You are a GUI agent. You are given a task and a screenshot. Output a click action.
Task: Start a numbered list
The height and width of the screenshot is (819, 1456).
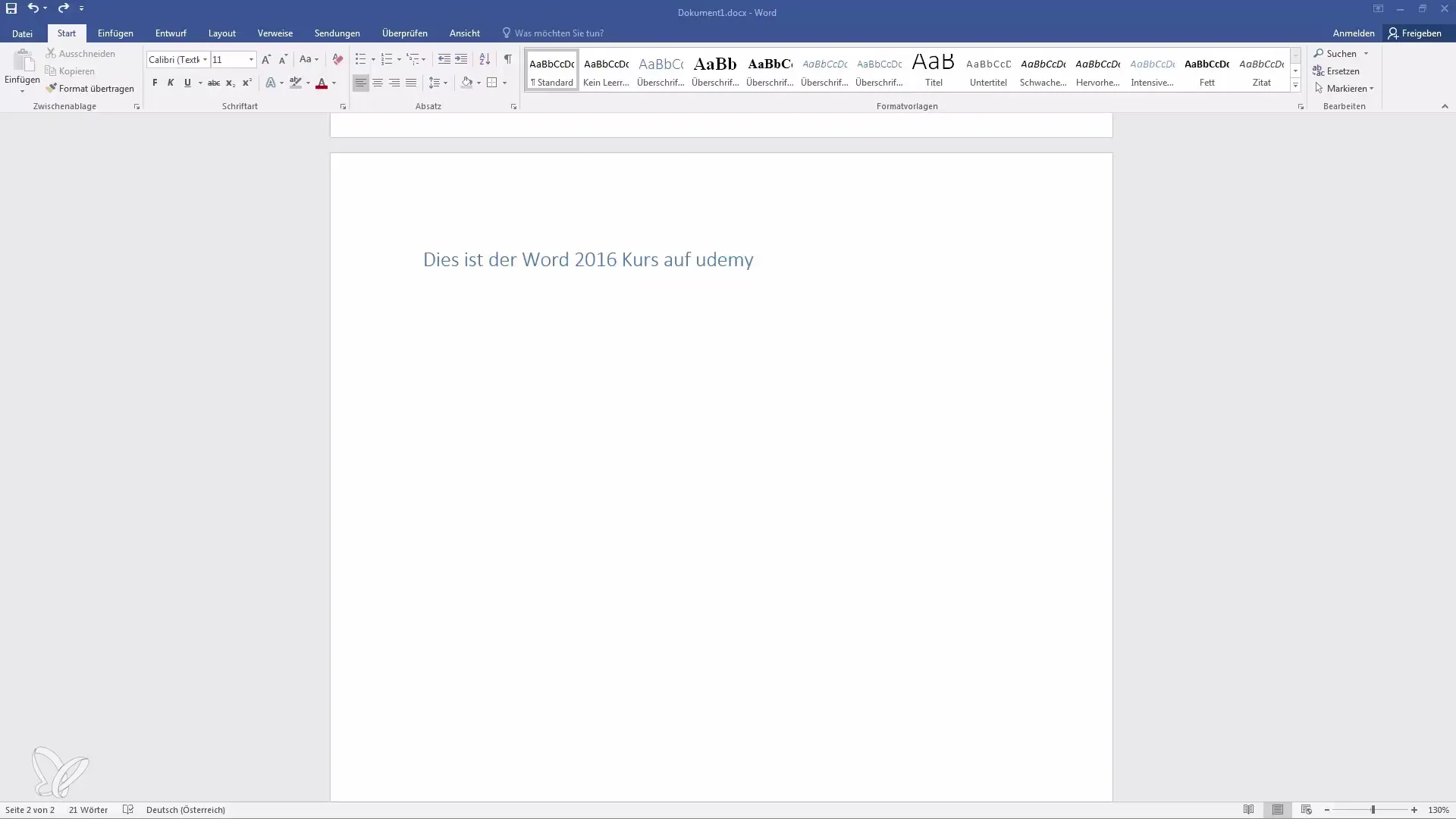point(387,59)
